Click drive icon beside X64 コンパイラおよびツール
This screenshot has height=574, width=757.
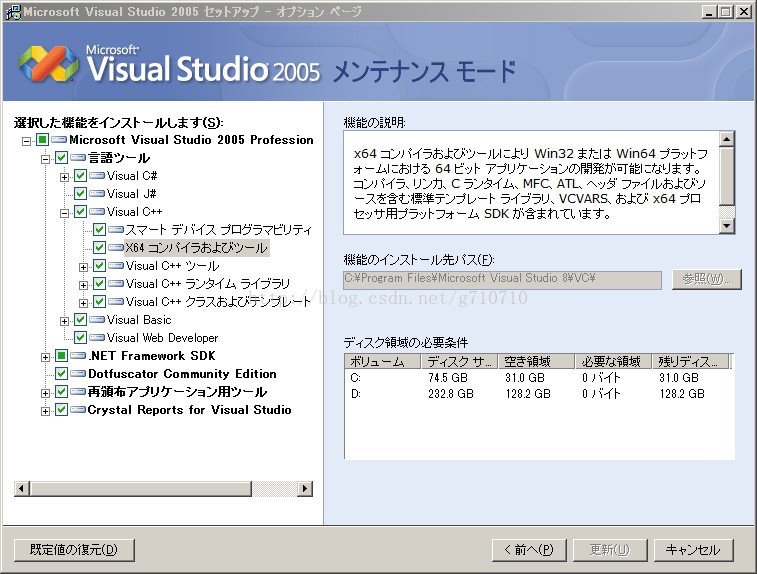tap(116, 248)
